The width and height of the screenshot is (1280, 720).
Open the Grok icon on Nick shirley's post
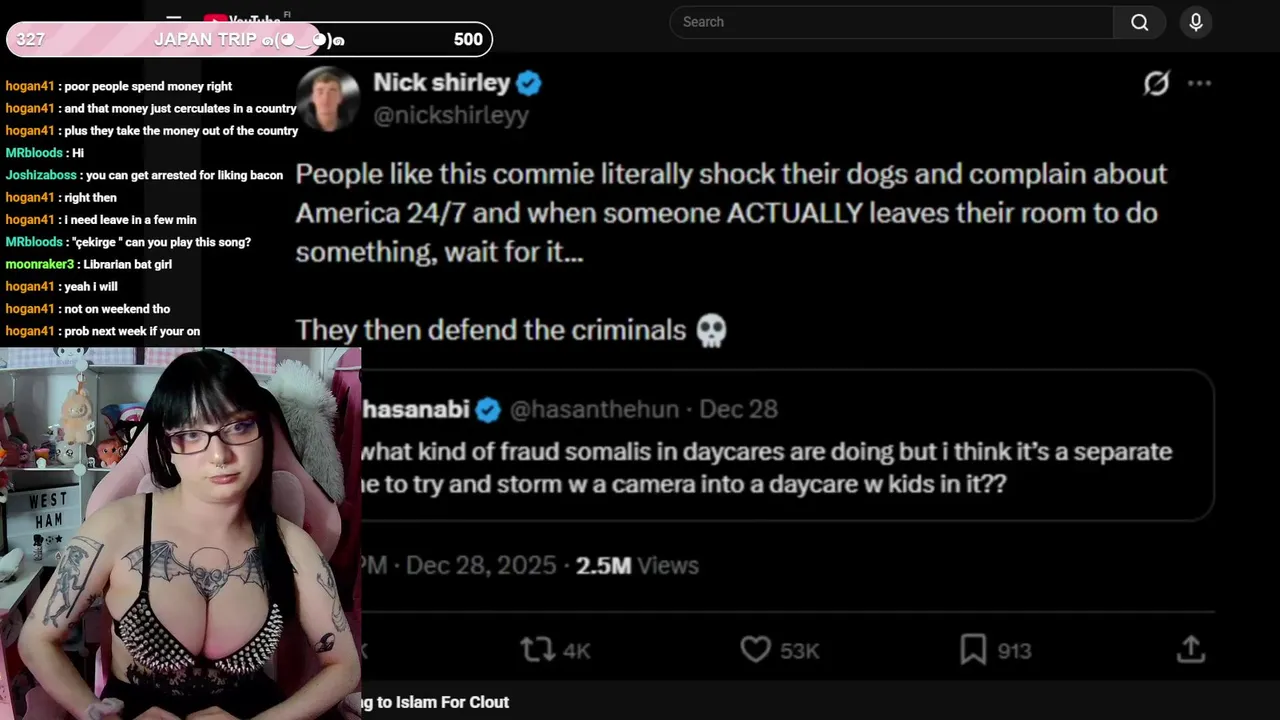(x=1156, y=83)
